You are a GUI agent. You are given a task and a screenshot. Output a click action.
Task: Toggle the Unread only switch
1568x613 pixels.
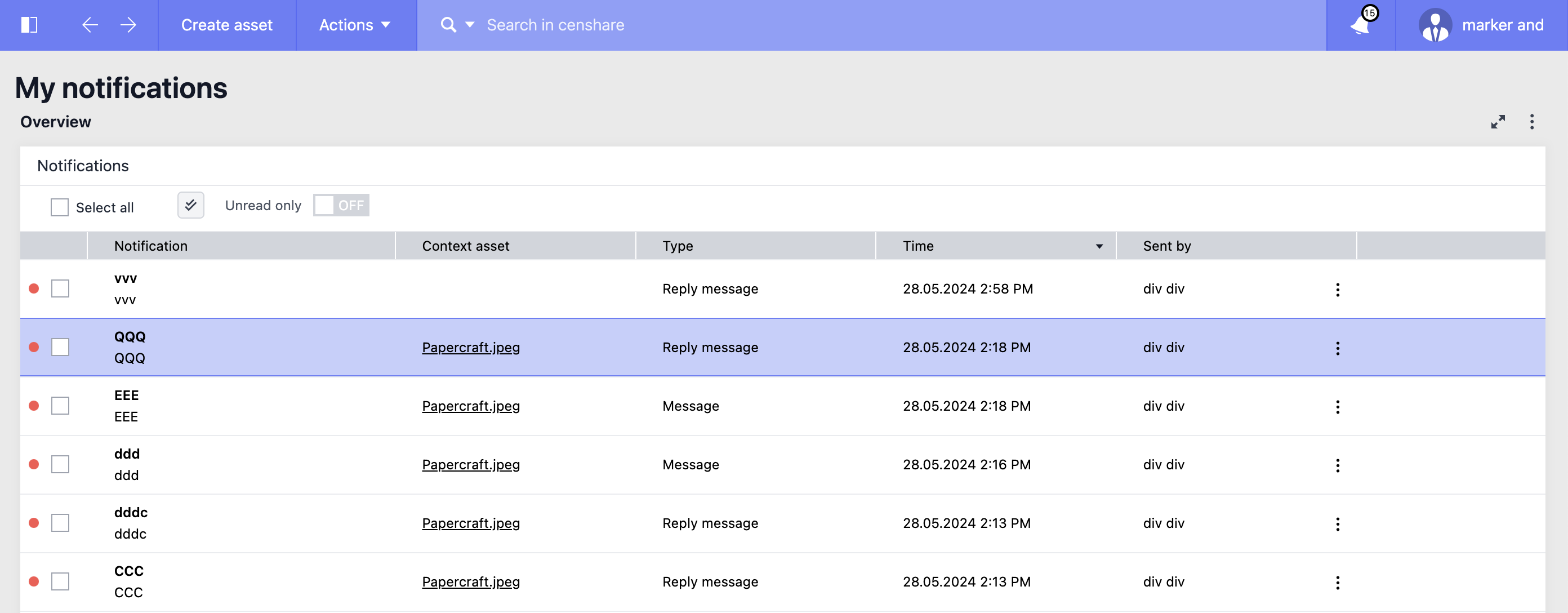click(341, 205)
